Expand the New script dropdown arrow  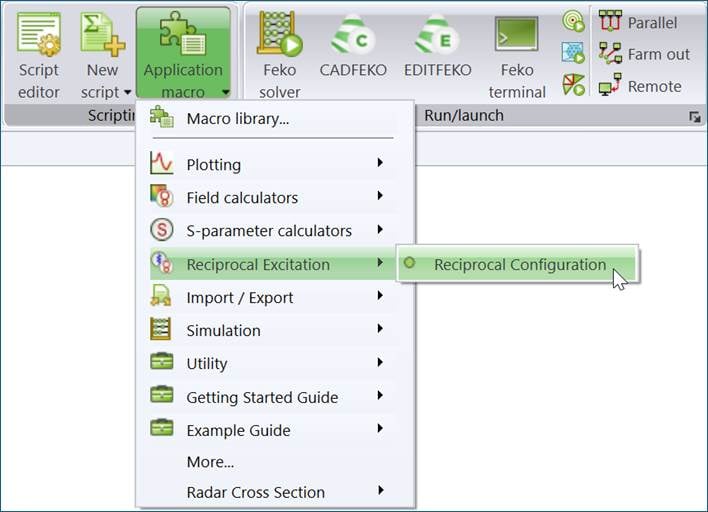[x=128, y=92]
